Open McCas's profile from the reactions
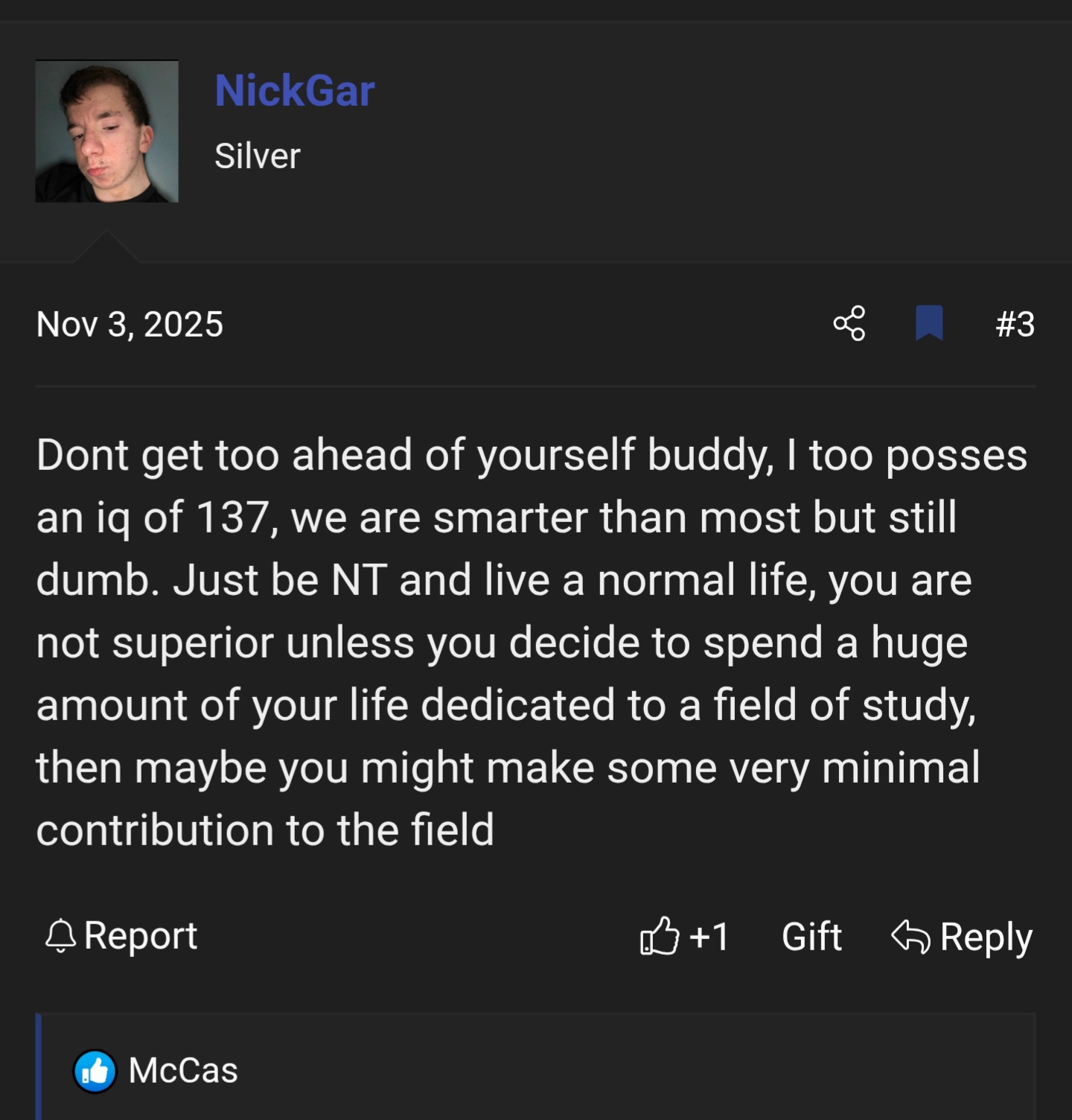 [183, 1071]
